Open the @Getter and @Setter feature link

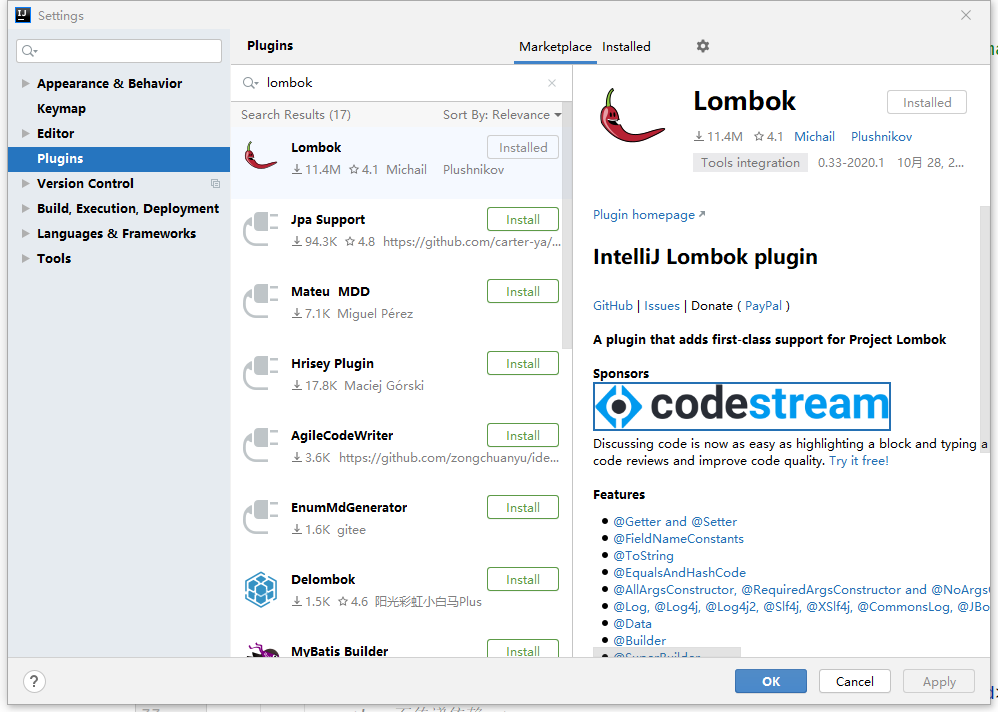(x=675, y=521)
